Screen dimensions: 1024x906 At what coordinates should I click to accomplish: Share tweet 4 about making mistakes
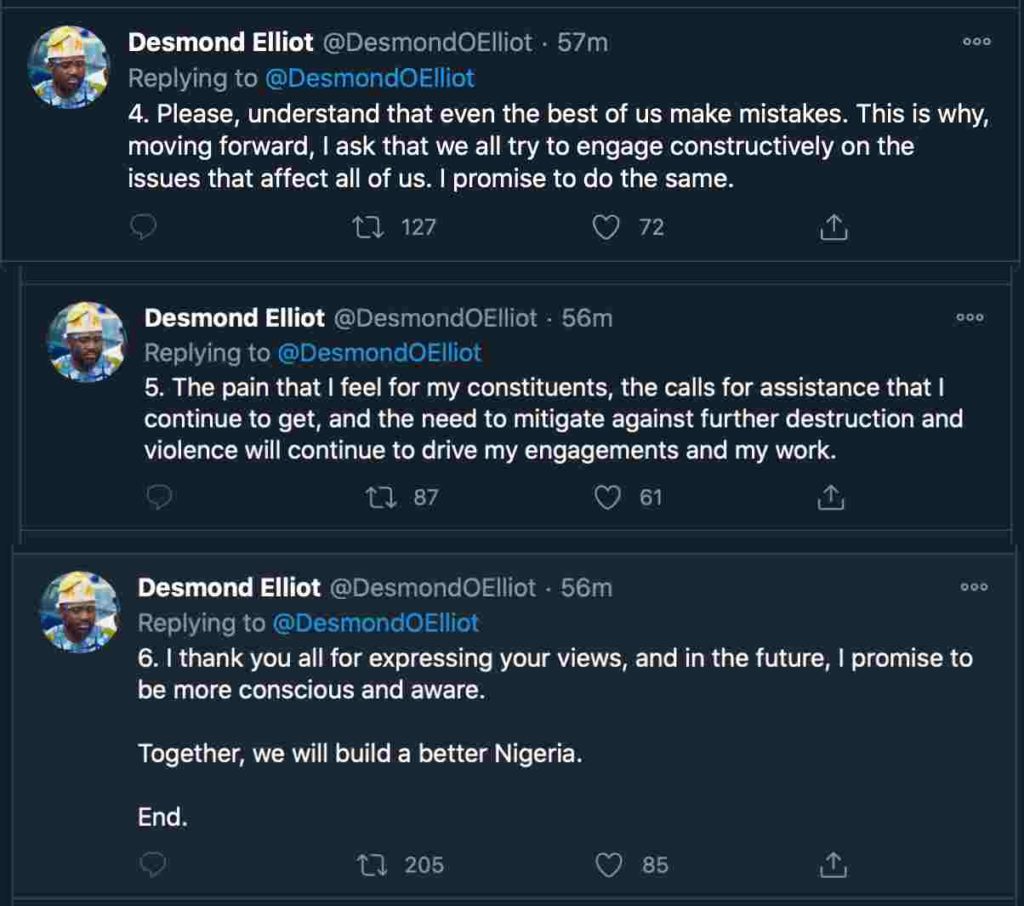pos(833,228)
